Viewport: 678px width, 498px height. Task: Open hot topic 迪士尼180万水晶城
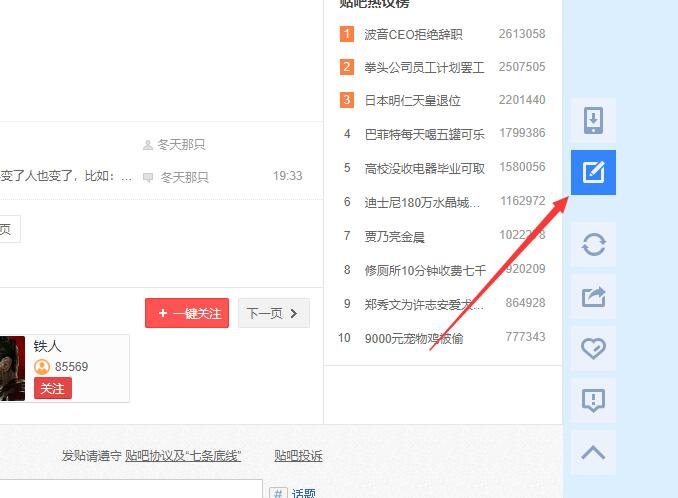(422, 202)
